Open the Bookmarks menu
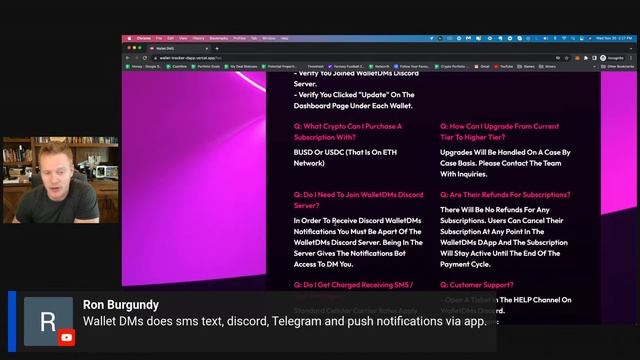 [219, 38]
